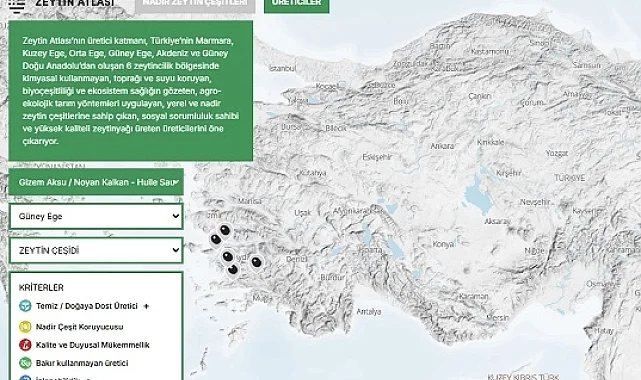Open the hamburger menu icon
Image resolution: width=641 pixels, height=380 pixels.
tap(16, 5)
